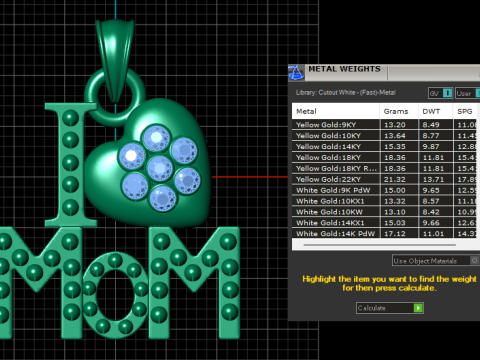The width and height of the screenshot is (480, 360).
Task: Click the '15.00' grams value
Action: (x=395, y=190)
